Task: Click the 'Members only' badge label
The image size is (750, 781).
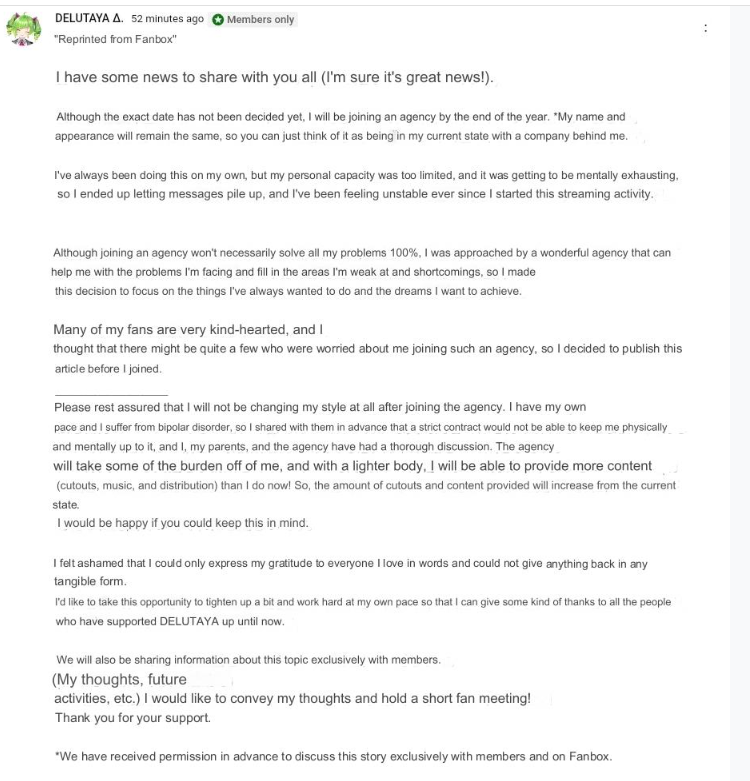Action: (x=260, y=19)
